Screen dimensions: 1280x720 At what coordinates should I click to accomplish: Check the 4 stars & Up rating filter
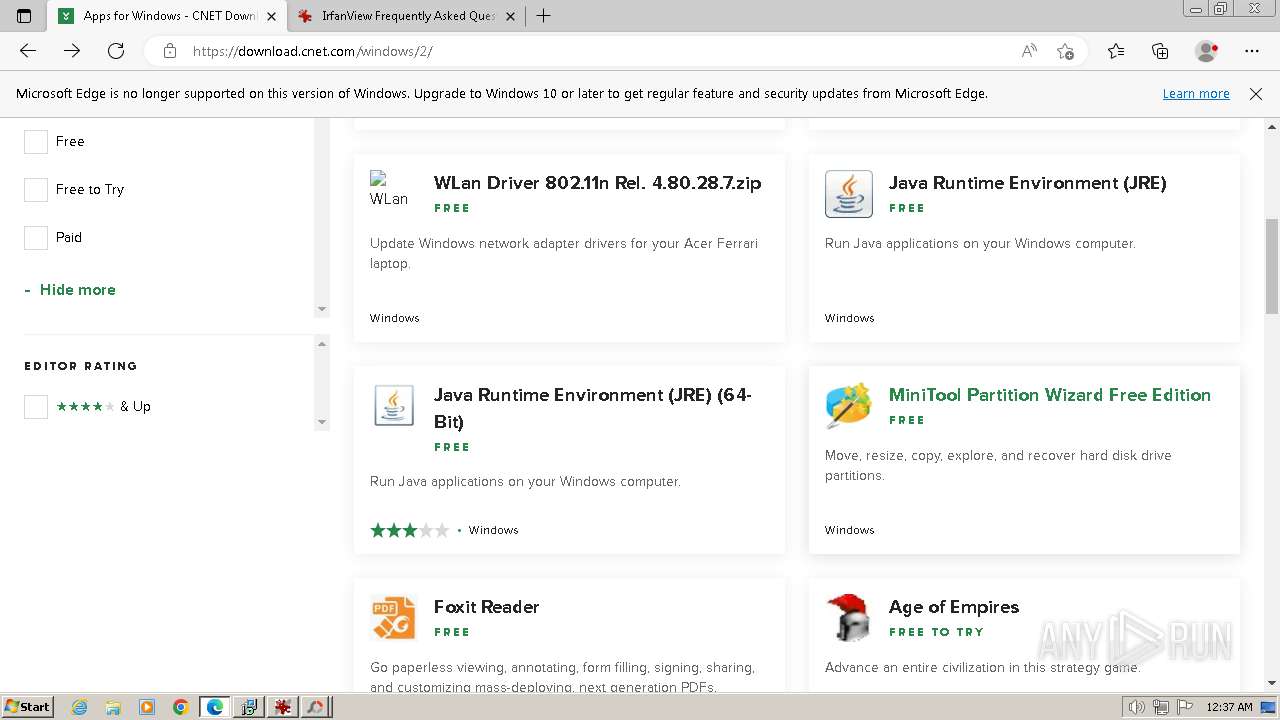(x=36, y=407)
